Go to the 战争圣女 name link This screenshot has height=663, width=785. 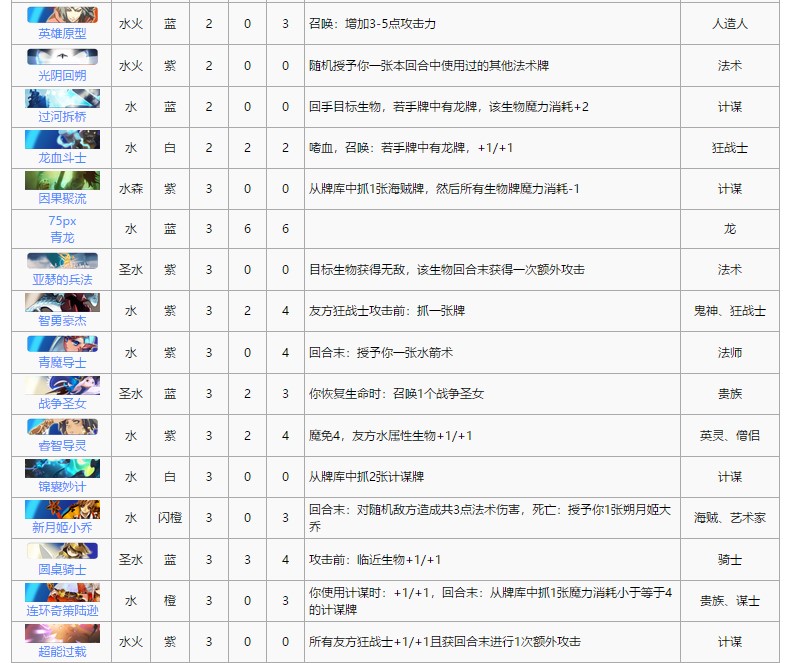(x=62, y=403)
